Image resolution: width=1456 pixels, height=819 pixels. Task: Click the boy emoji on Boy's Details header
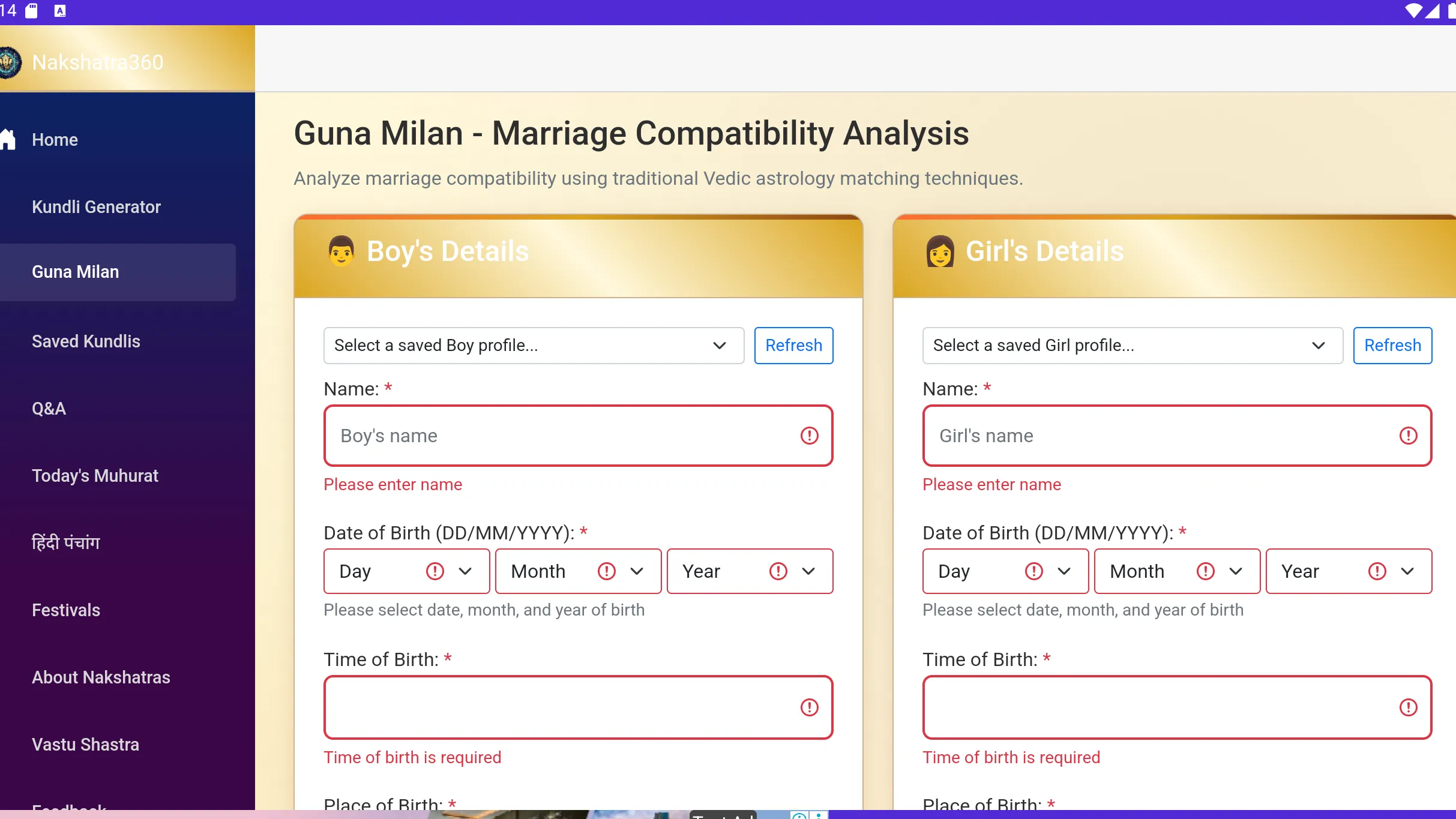click(341, 251)
